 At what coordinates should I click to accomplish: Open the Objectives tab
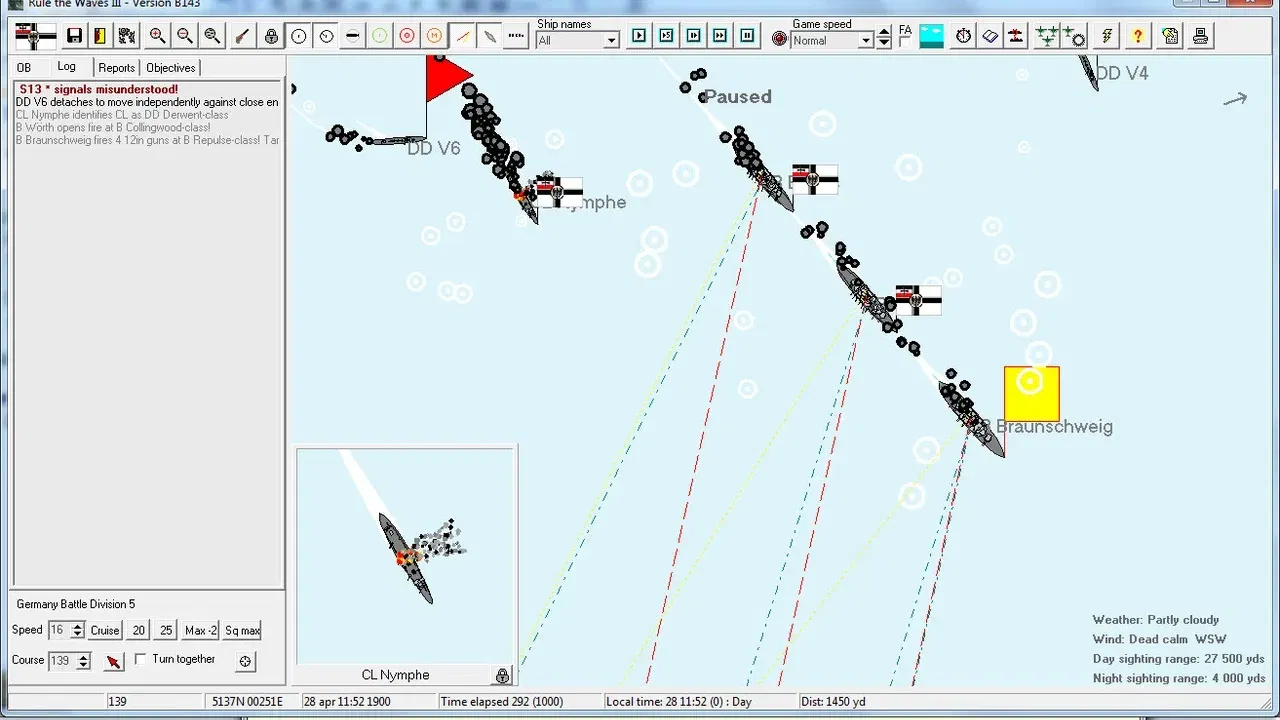point(170,67)
